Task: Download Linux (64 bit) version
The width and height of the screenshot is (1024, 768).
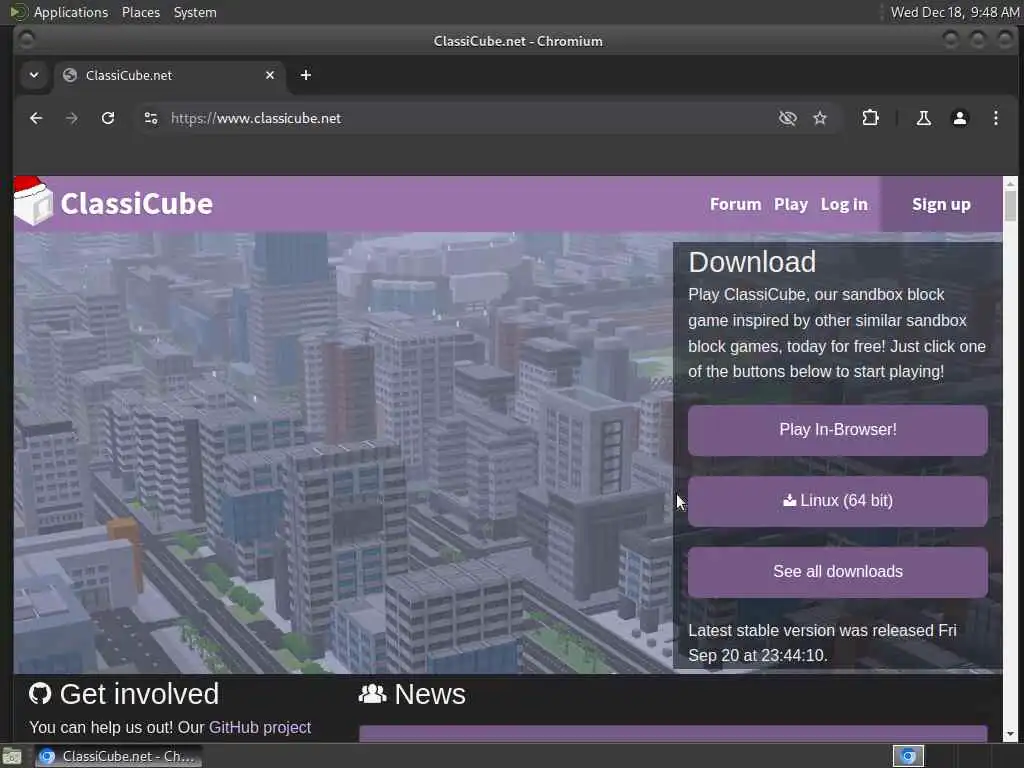Action: [838, 501]
